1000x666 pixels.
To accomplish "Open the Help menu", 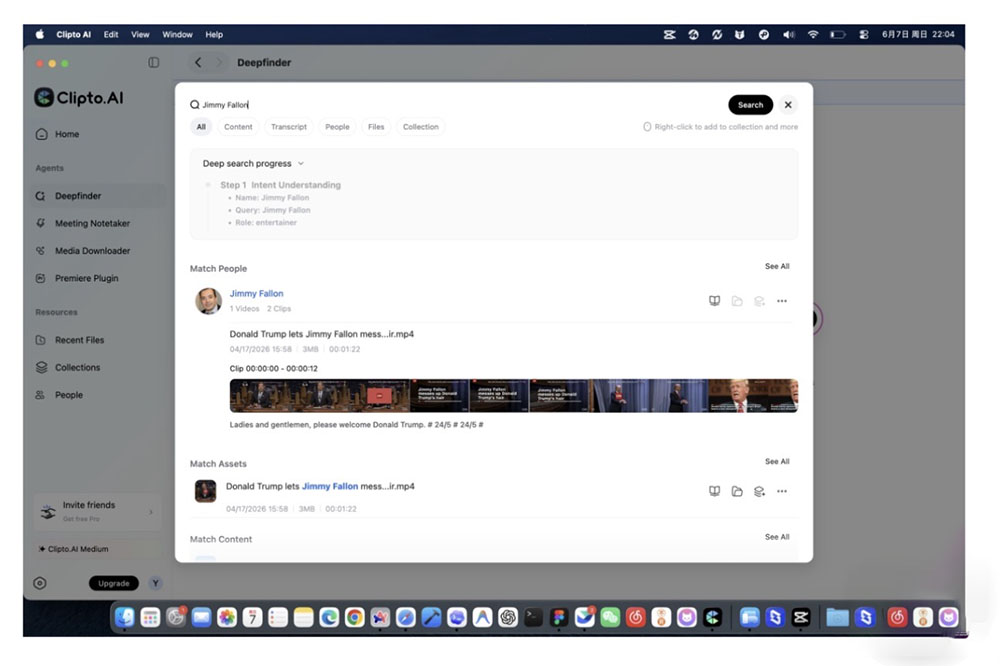I will [214, 34].
